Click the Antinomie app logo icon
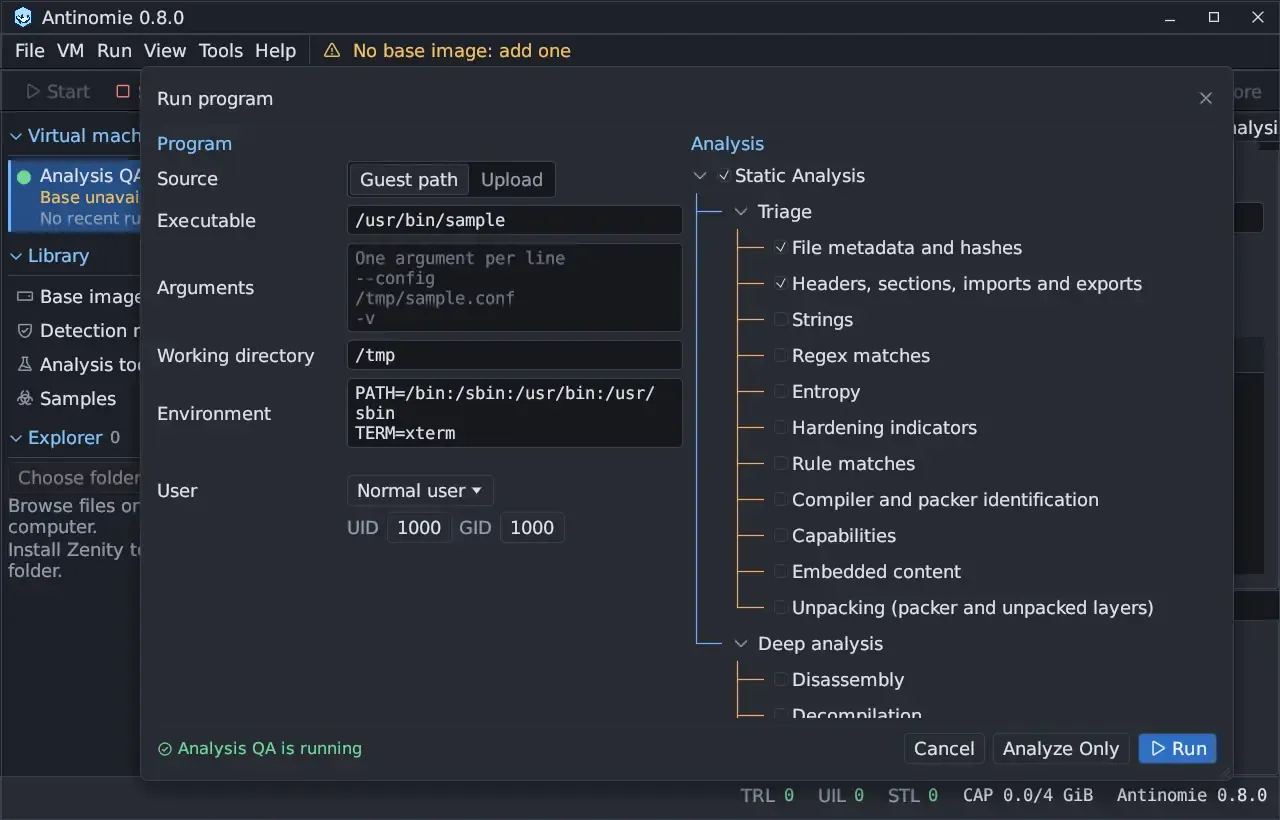 point(23,18)
